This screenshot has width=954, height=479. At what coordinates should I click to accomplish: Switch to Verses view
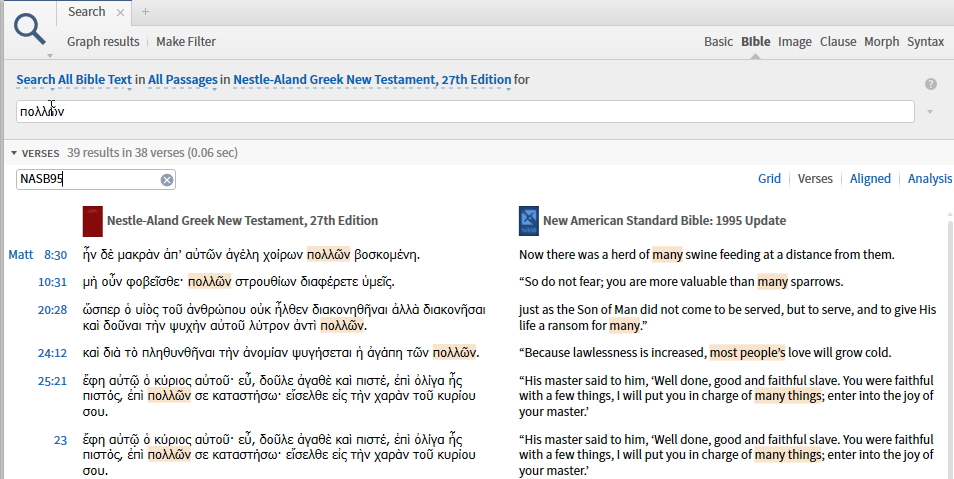[x=815, y=179]
